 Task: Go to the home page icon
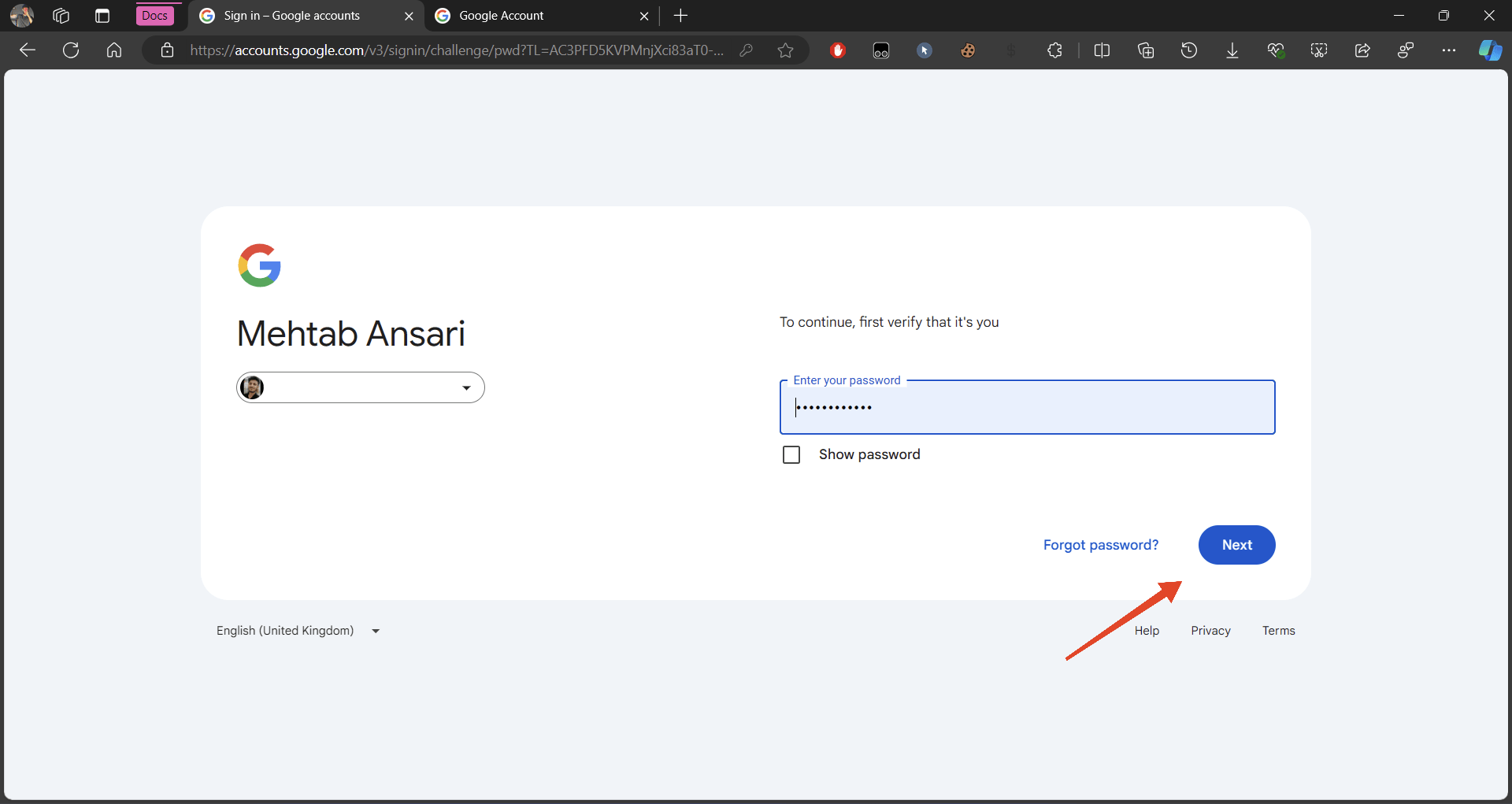click(114, 50)
